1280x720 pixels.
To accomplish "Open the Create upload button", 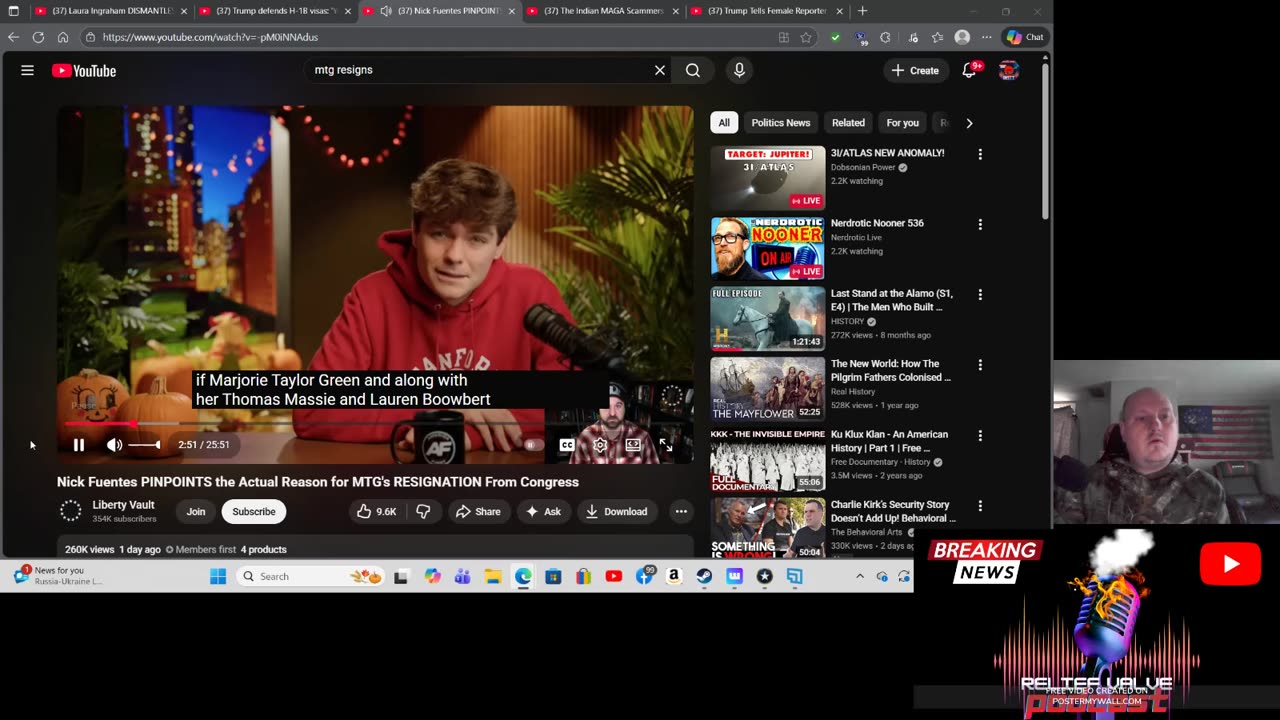I will point(915,71).
